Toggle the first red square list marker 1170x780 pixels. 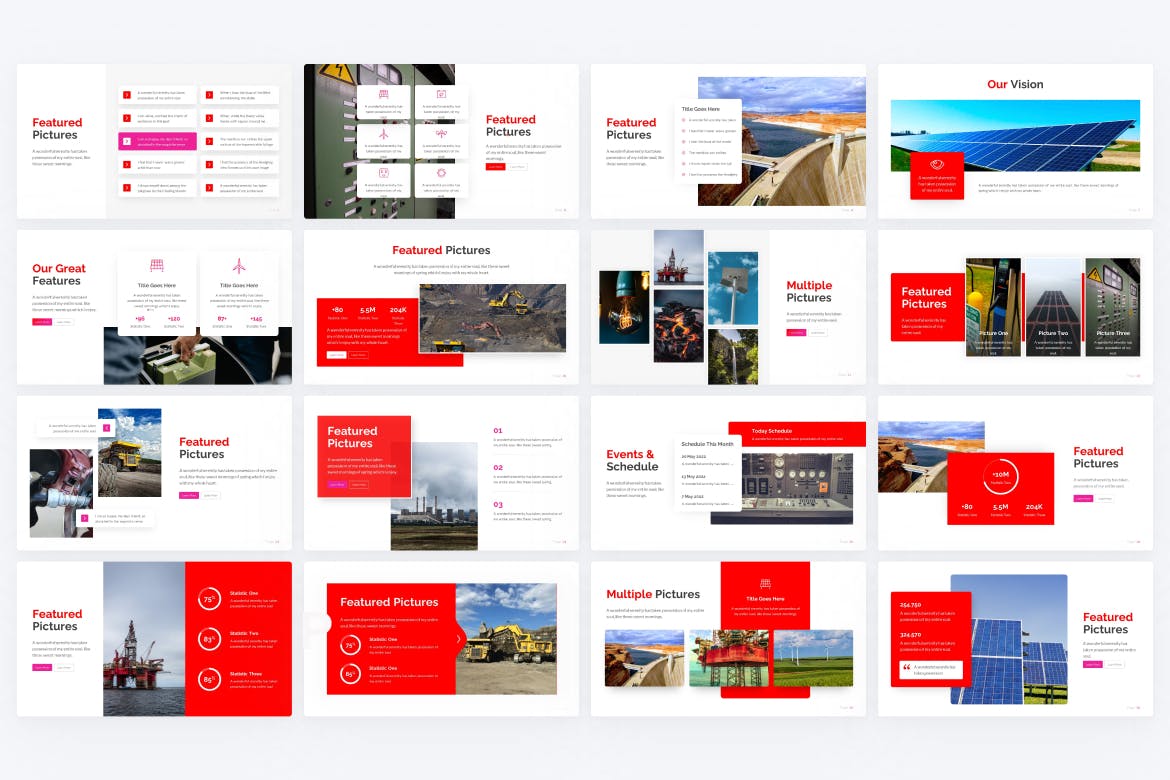click(x=126, y=95)
